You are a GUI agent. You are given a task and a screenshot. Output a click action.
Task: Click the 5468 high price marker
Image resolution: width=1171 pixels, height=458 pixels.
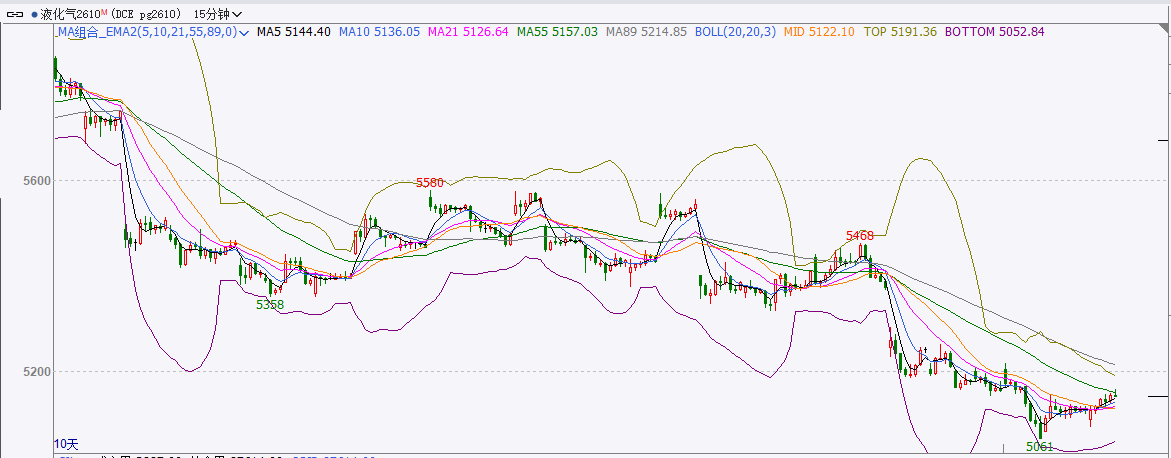point(860,236)
